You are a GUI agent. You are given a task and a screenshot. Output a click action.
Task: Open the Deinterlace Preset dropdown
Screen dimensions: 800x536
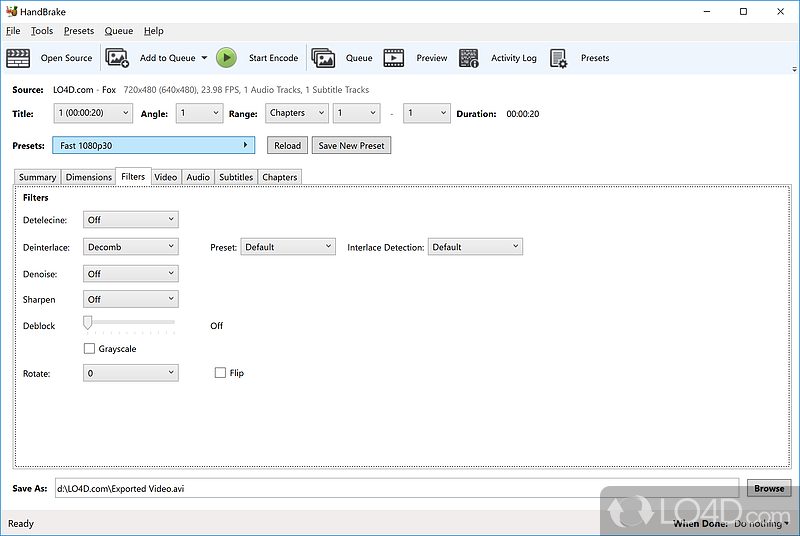click(288, 247)
